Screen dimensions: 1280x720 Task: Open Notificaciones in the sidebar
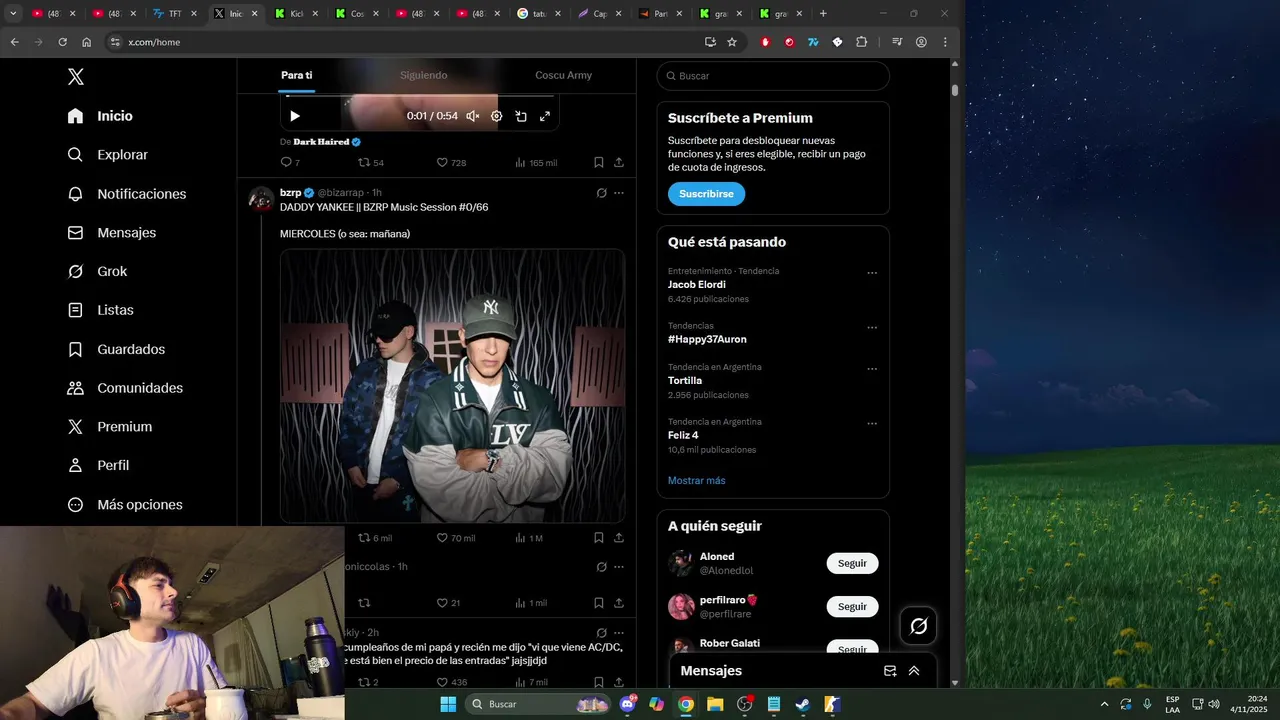point(127,194)
